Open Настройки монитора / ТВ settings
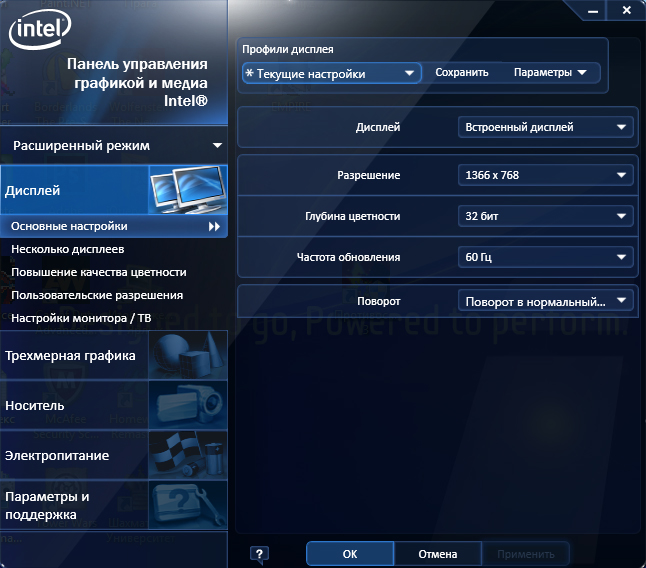Screen dimensions: 646x568 pos(81,318)
